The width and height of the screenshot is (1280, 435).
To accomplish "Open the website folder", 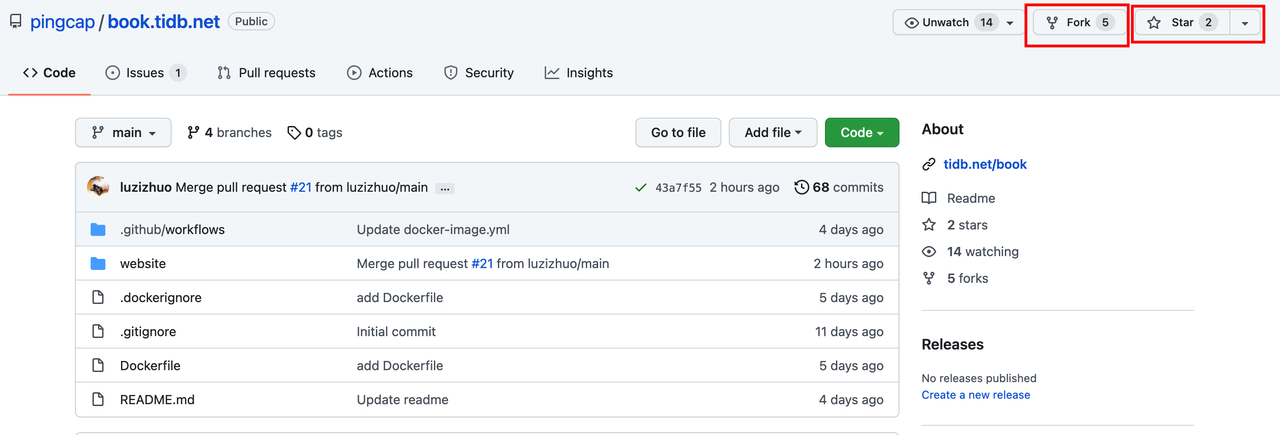I will point(143,263).
